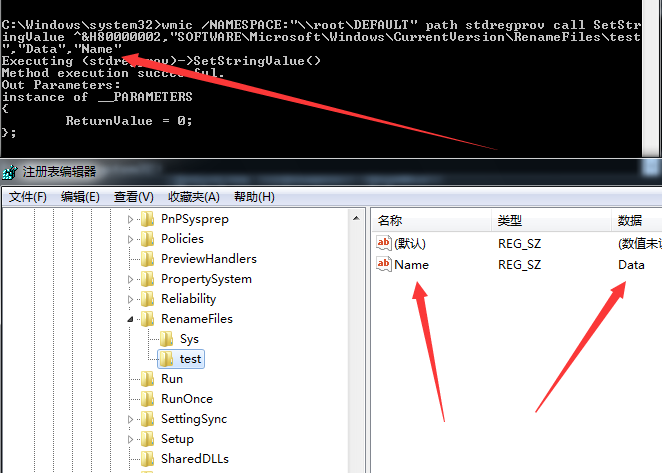Click the string icon of the (默认) value

384,243
